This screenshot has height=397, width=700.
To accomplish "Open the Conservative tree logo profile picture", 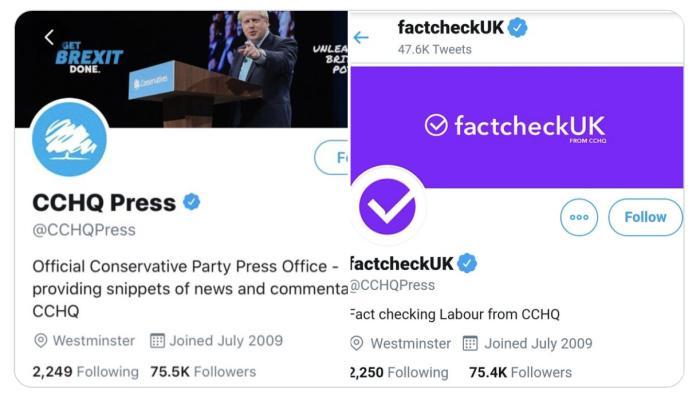I will click(69, 139).
